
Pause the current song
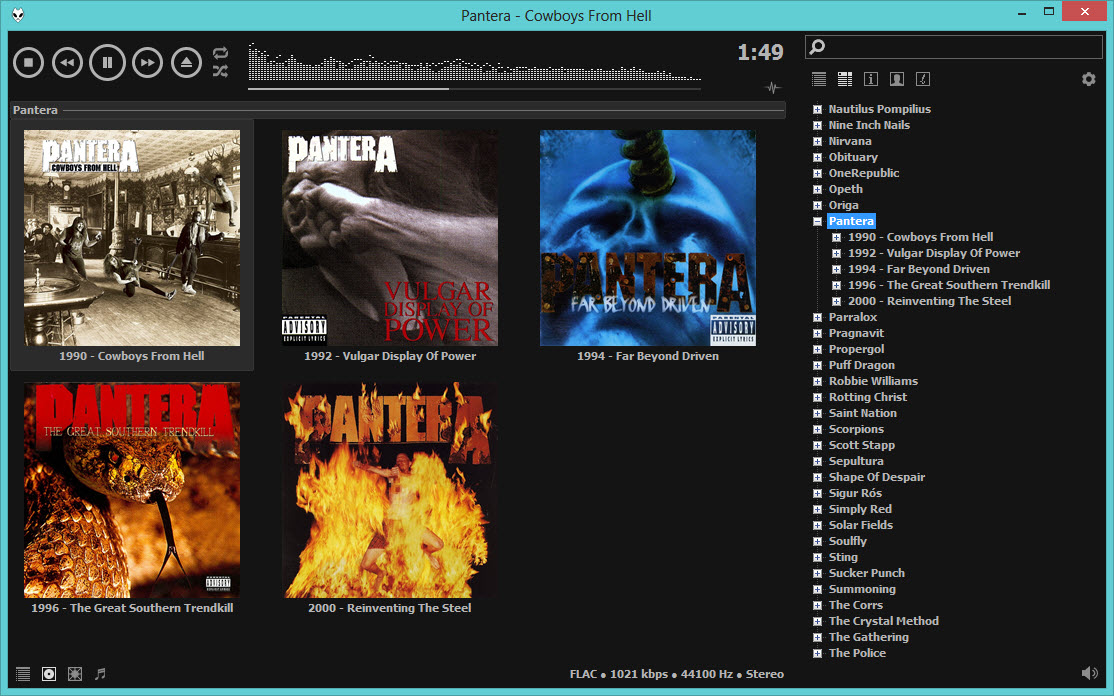[x=107, y=63]
